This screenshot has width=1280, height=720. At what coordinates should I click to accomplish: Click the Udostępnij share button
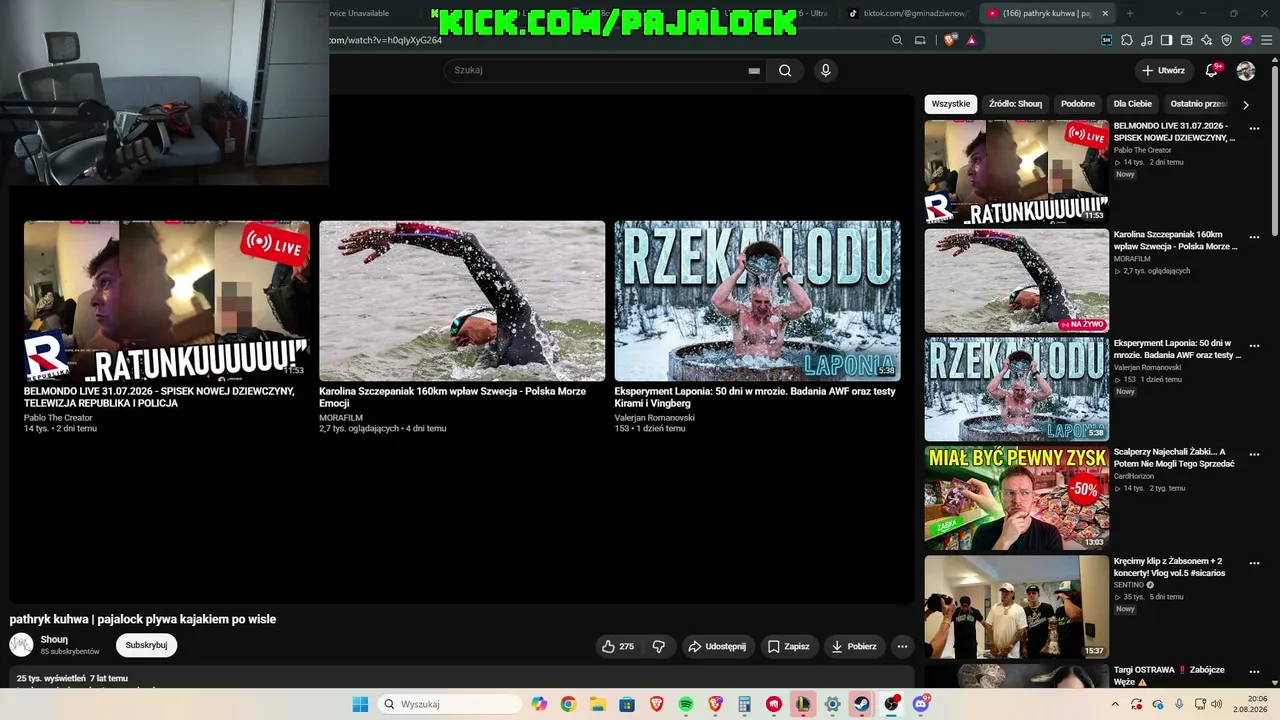tap(716, 646)
